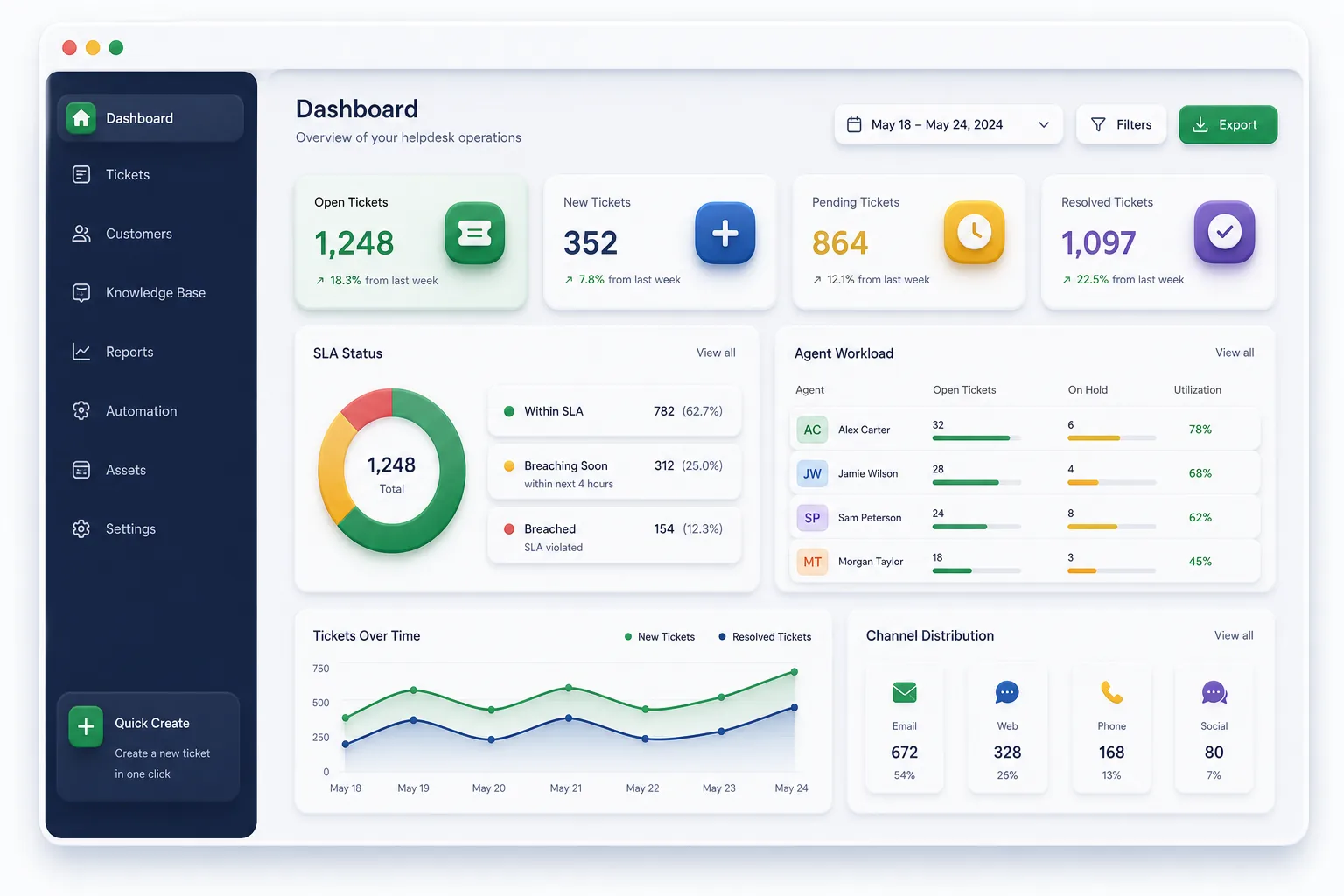1344x896 pixels.
Task: Toggle the New Tickets chart legend
Action: (660, 637)
